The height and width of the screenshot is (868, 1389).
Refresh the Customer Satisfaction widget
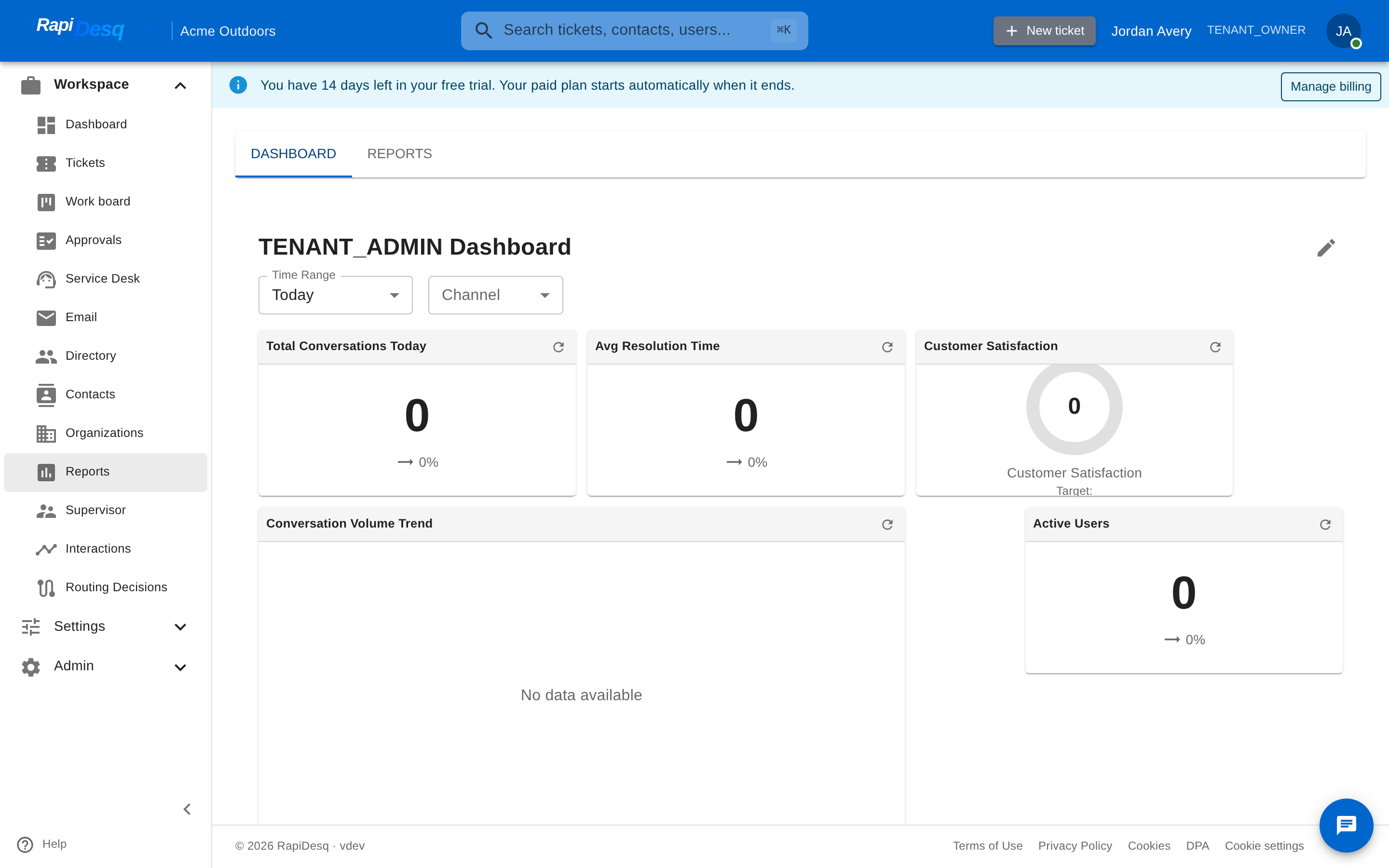coord(1215,347)
